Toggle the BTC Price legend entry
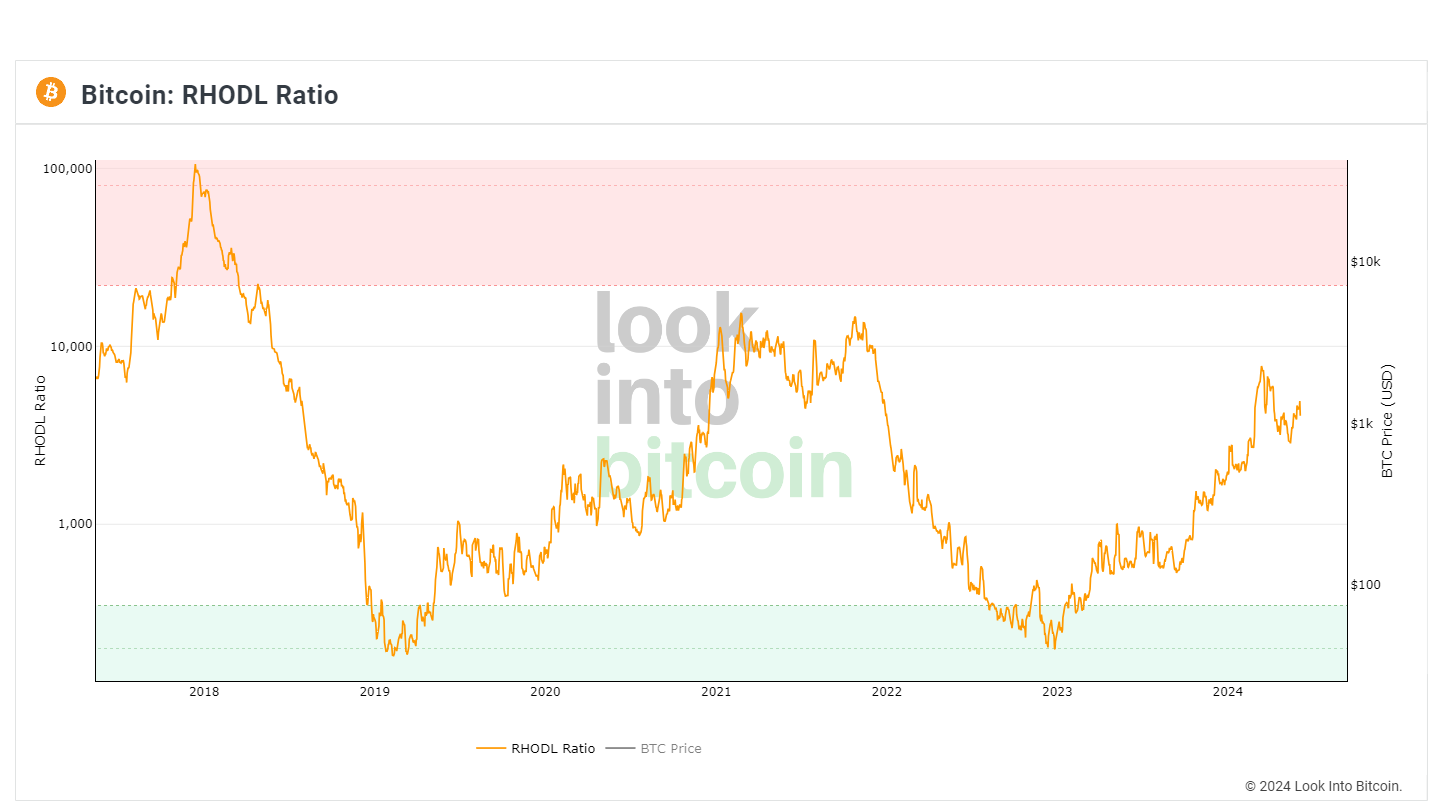 coord(654,748)
